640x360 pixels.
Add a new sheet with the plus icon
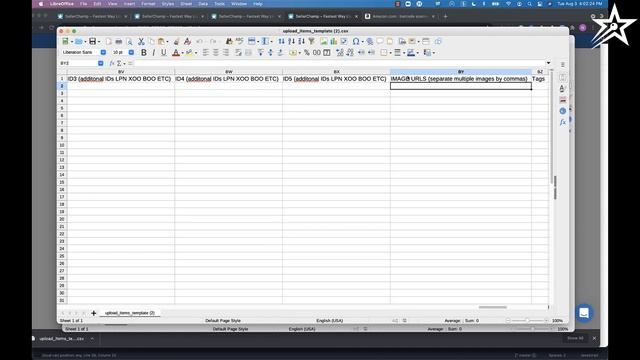click(x=93, y=313)
